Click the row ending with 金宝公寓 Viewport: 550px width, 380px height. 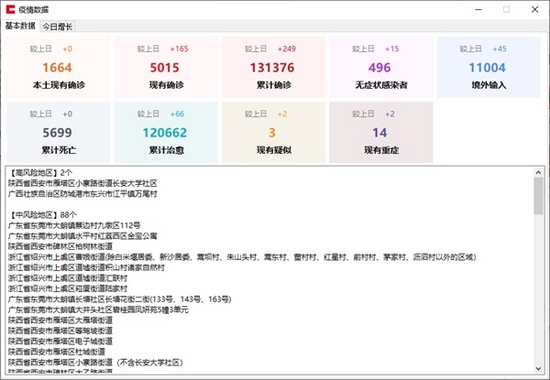coord(83,236)
